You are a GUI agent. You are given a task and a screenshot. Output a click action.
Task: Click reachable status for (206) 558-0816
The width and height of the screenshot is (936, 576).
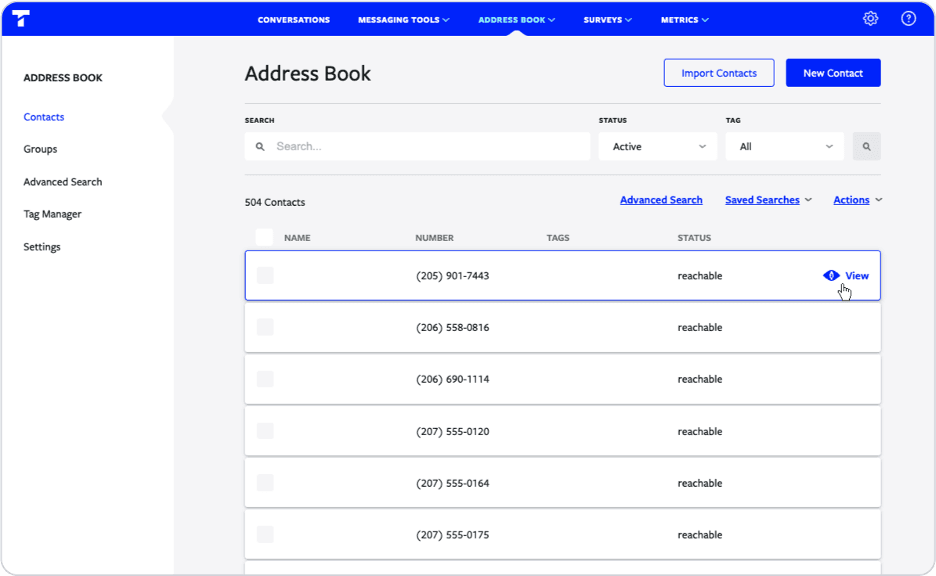pyautogui.click(x=700, y=327)
